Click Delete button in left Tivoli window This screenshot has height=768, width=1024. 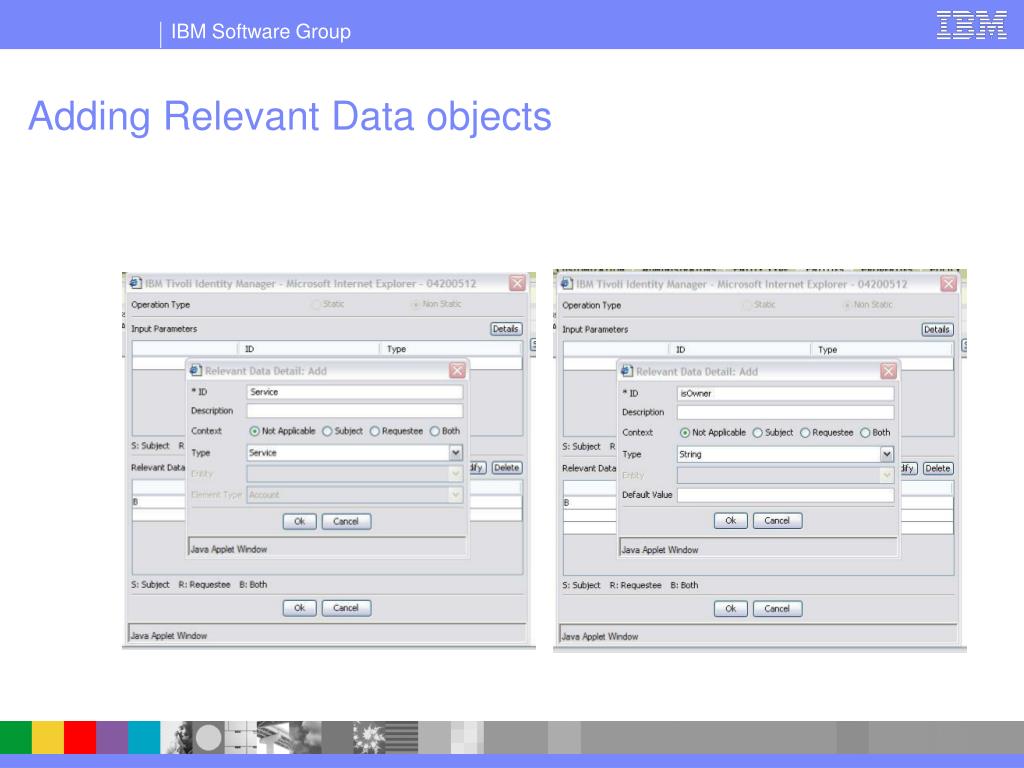pyautogui.click(x=506, y=468)
